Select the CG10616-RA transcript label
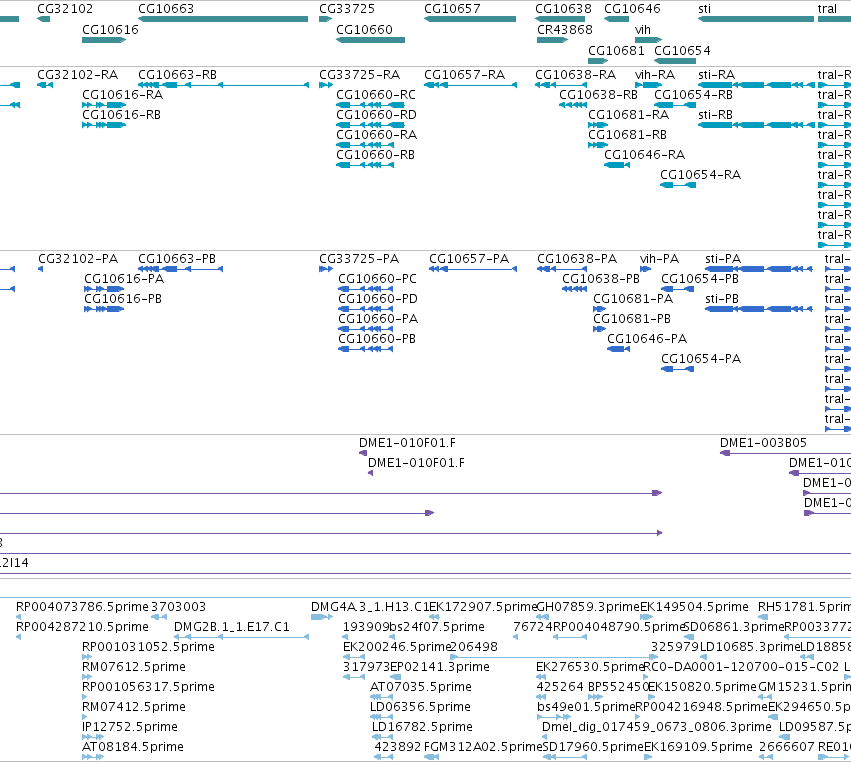The height and width of the screenshot is (762, 851). [123, 94]
